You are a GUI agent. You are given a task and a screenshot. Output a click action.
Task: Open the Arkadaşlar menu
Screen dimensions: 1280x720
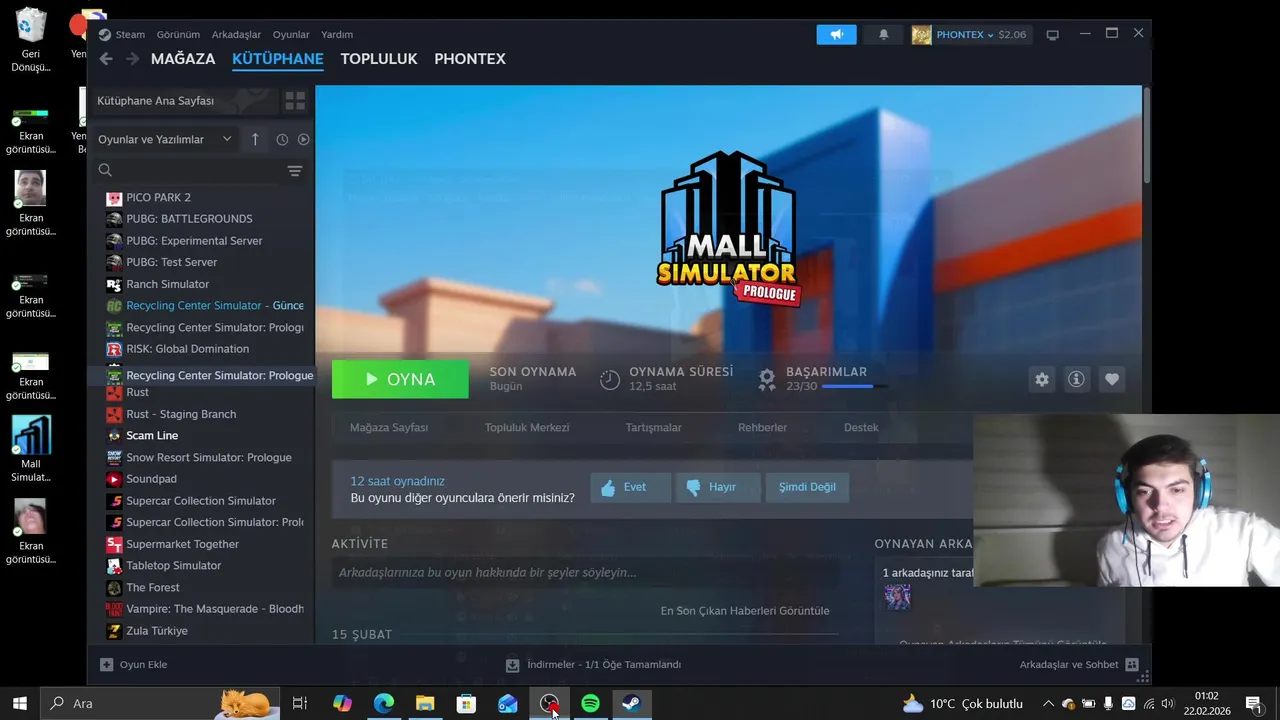click(x=236, y=34)
